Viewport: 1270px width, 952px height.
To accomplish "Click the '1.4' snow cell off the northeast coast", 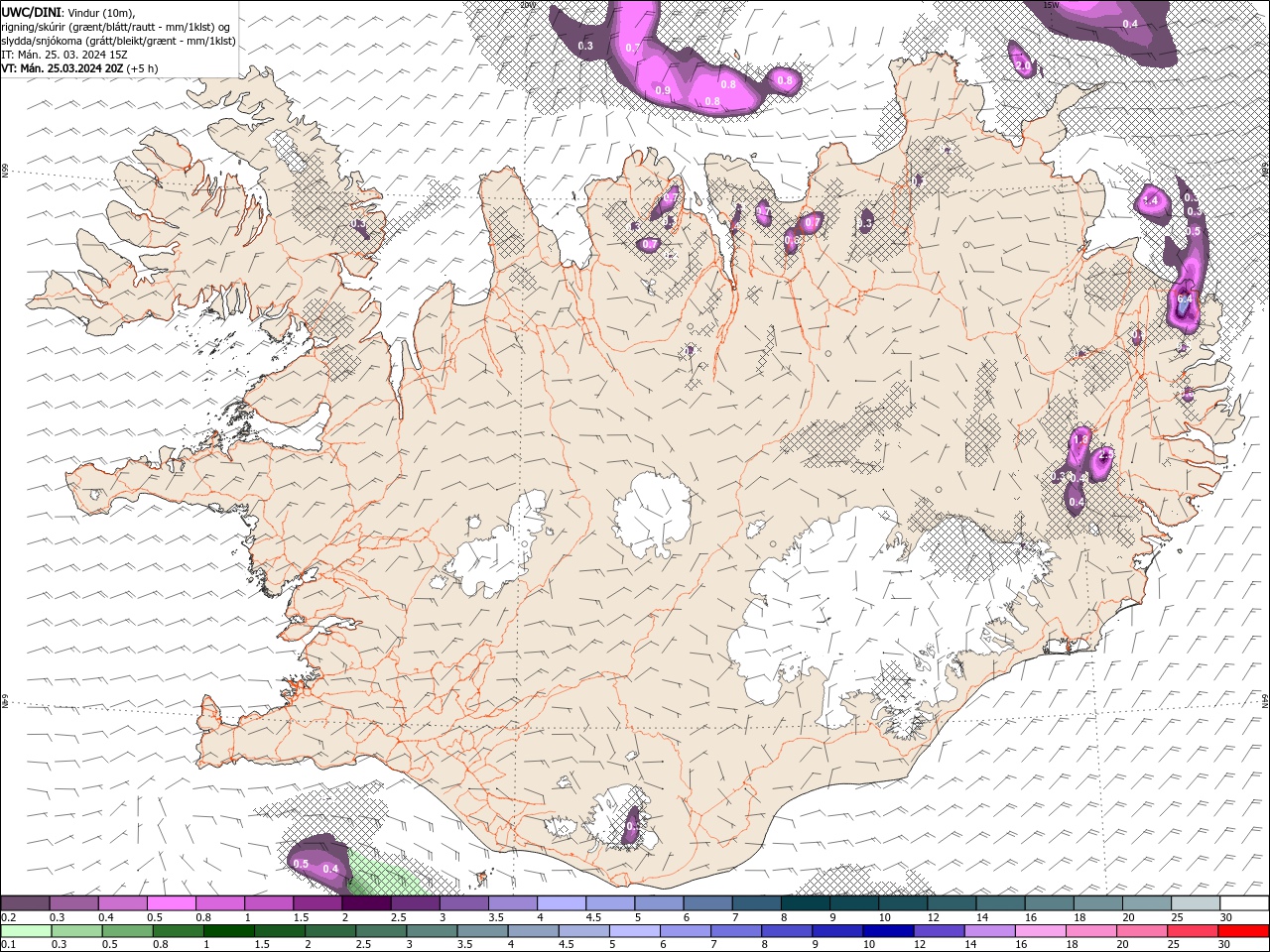I will pos(1151,200).
